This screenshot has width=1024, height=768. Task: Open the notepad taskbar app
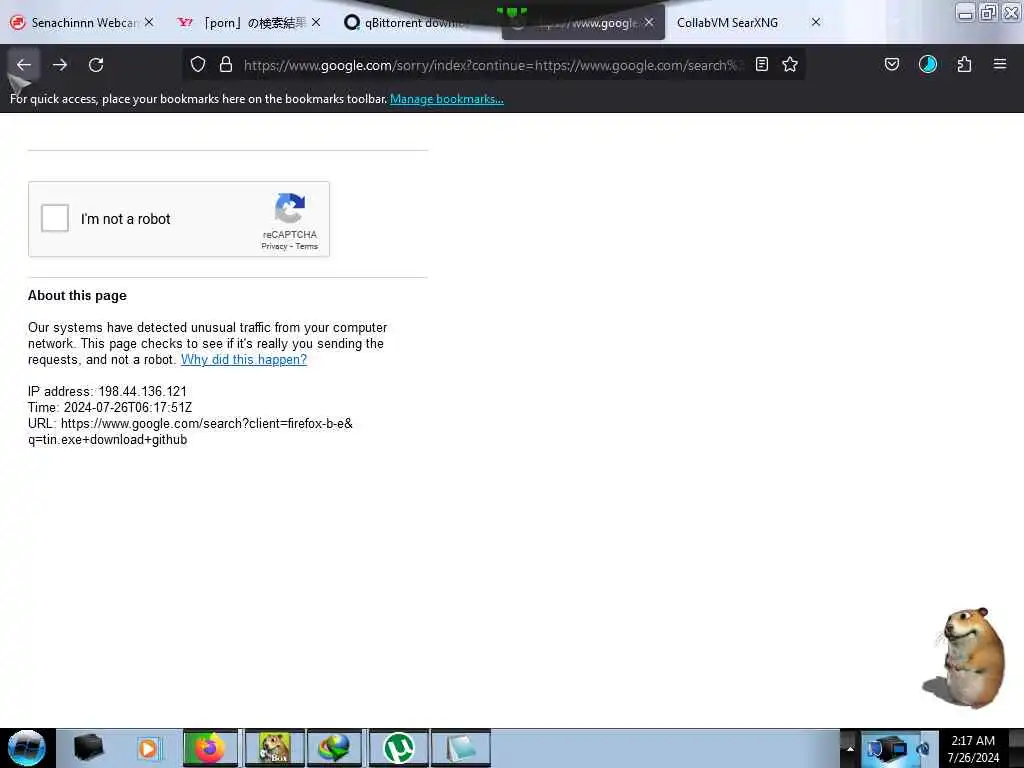pyautogui.click(x=460, y=748)
